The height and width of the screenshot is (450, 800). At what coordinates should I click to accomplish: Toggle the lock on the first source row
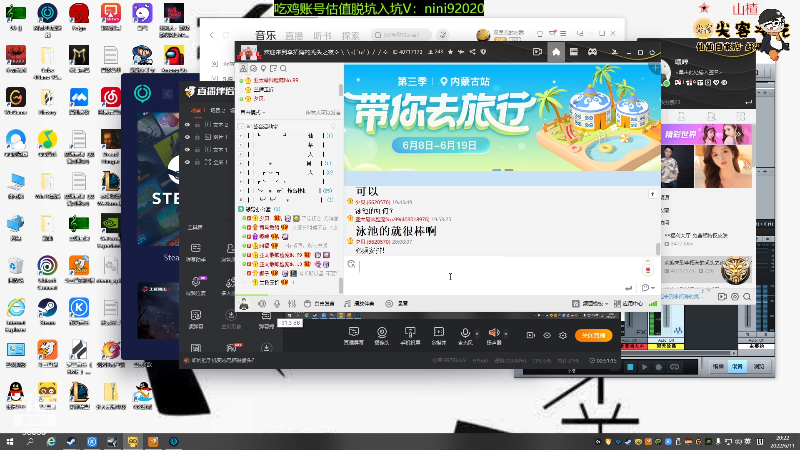point(197,124)
